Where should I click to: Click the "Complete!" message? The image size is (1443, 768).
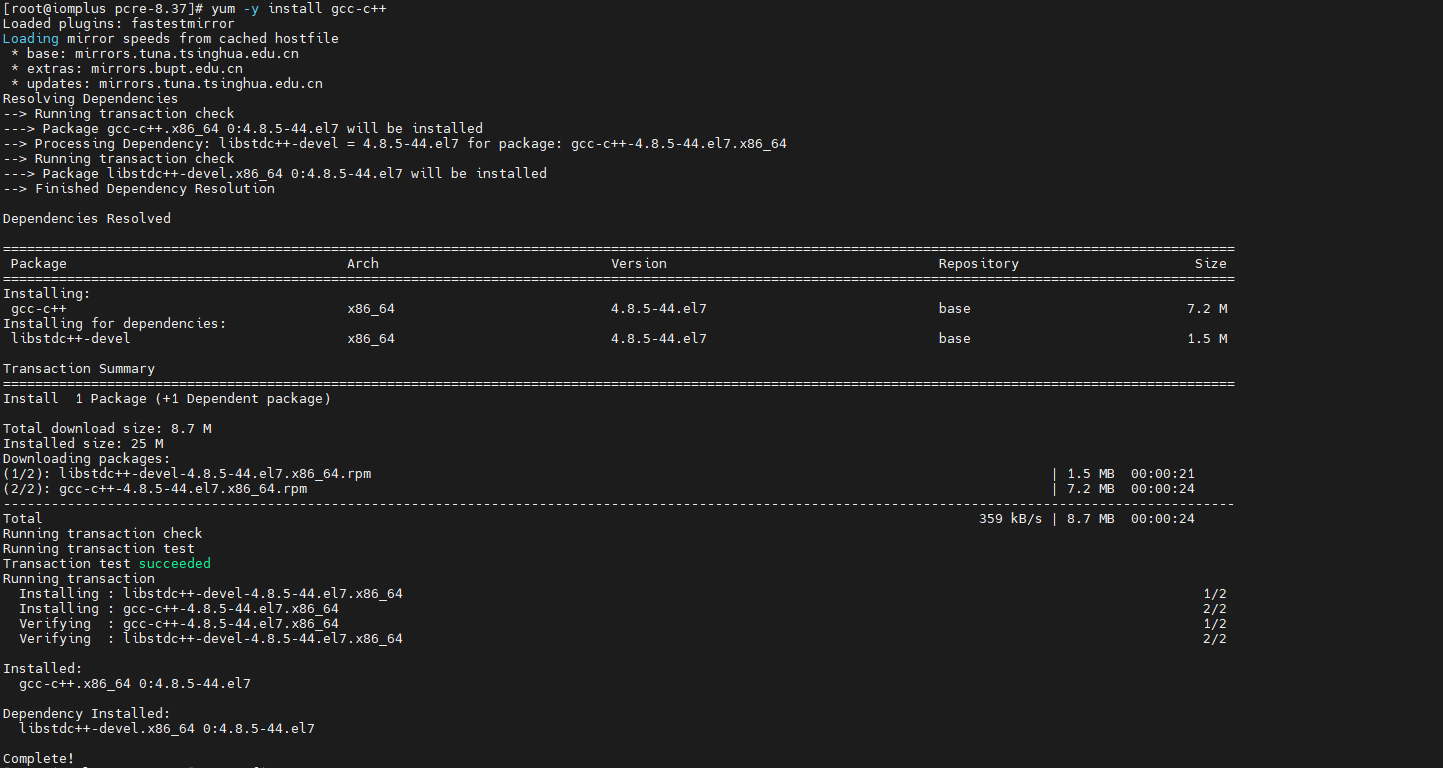pyautogui.click(x=38, y=758)
